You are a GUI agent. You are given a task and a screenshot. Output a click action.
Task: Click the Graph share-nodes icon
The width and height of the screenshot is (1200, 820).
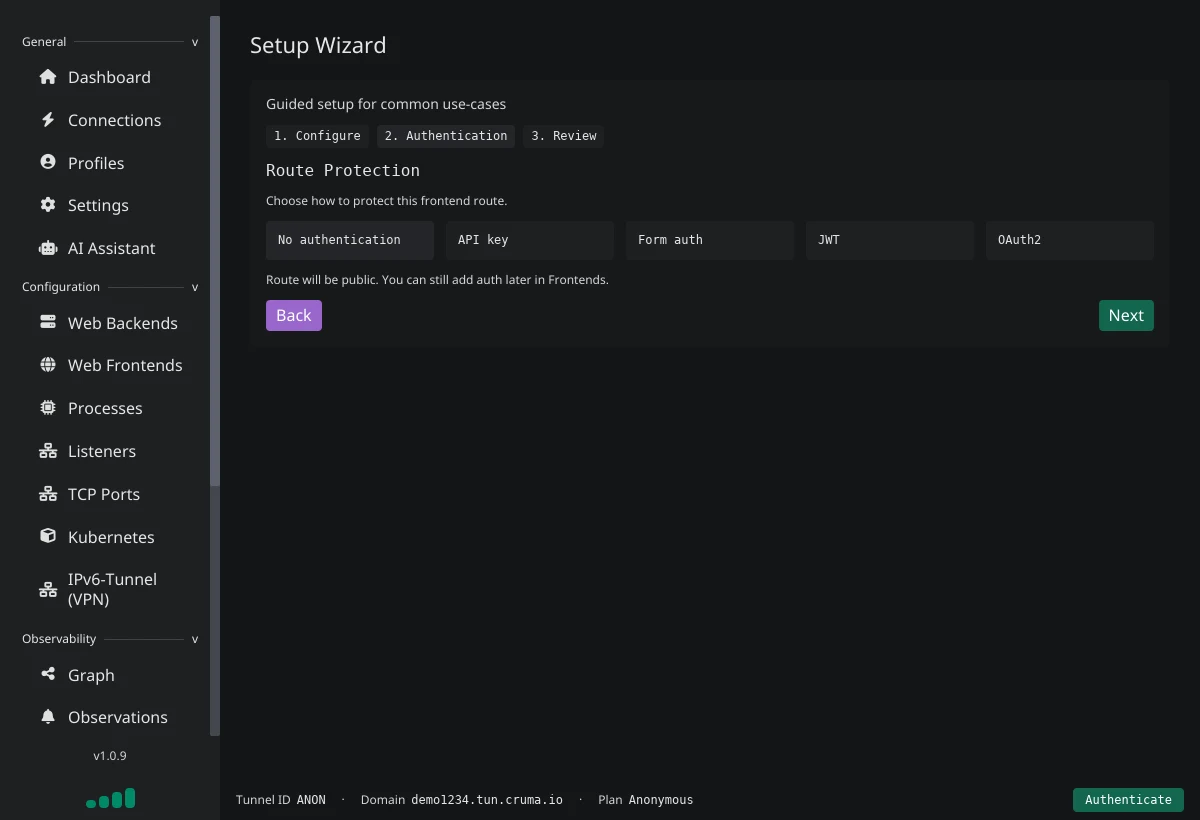point(48,674)
